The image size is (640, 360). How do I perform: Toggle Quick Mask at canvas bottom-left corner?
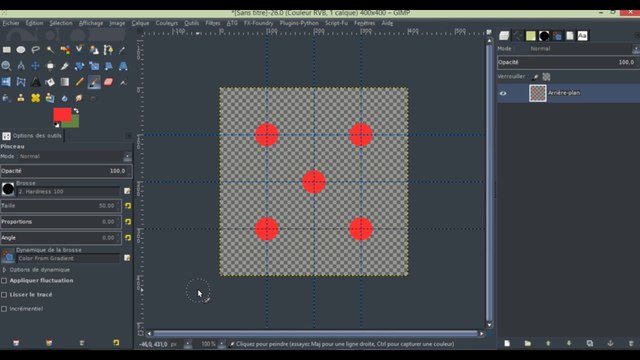140,333
